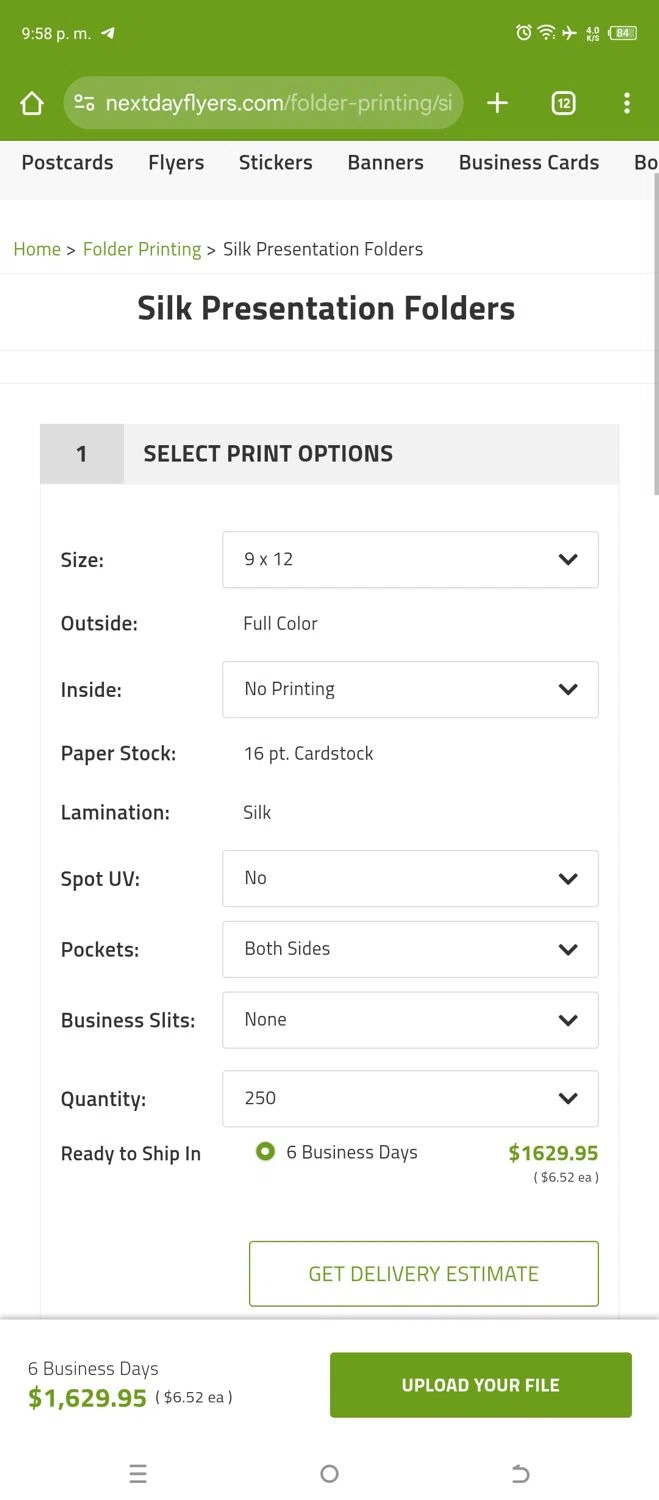Open the Spot UV dropdown
Viewport: 659px width, 1500px height.
[x=410, y=879]
